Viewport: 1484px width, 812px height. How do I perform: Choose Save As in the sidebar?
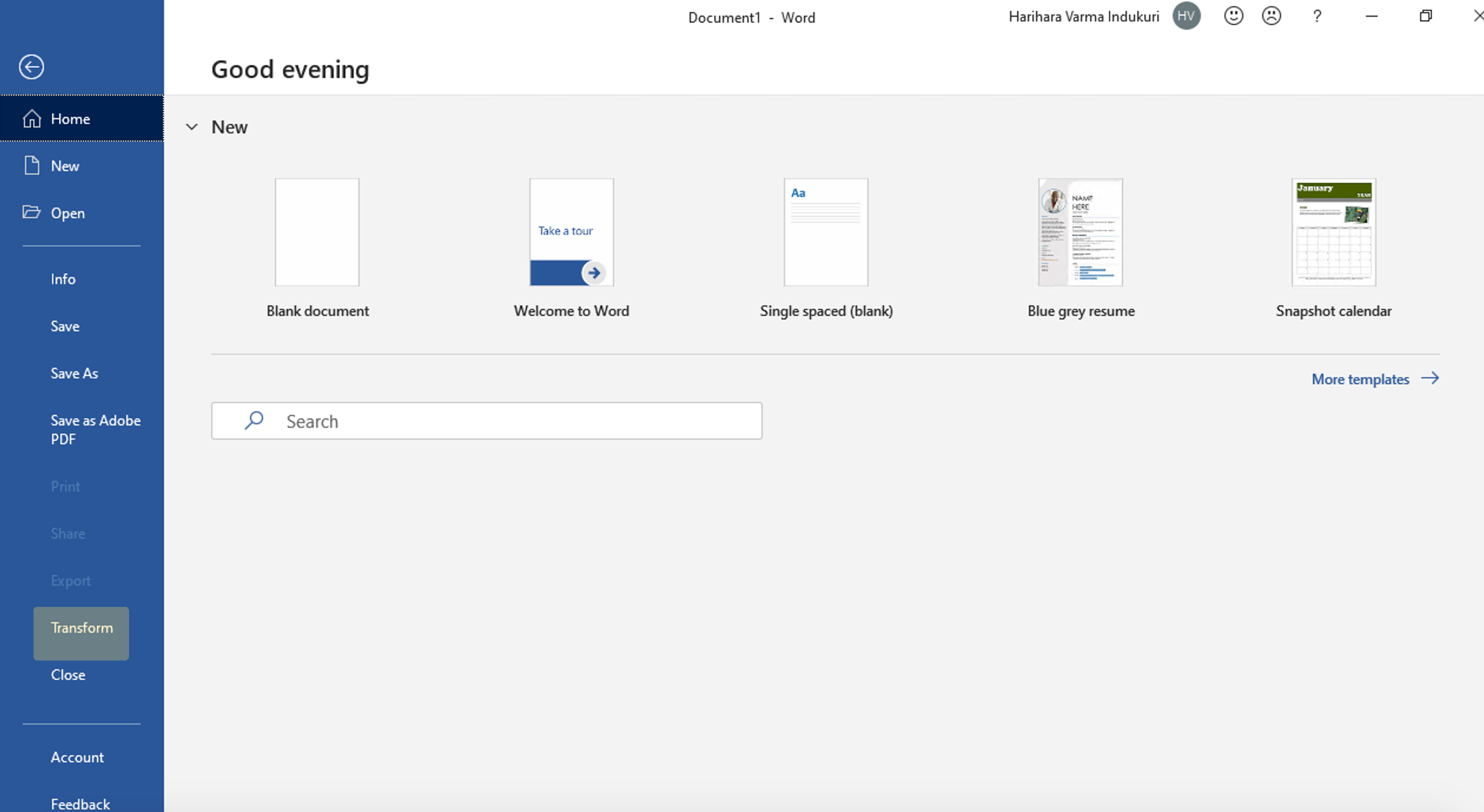pos(74,374)
